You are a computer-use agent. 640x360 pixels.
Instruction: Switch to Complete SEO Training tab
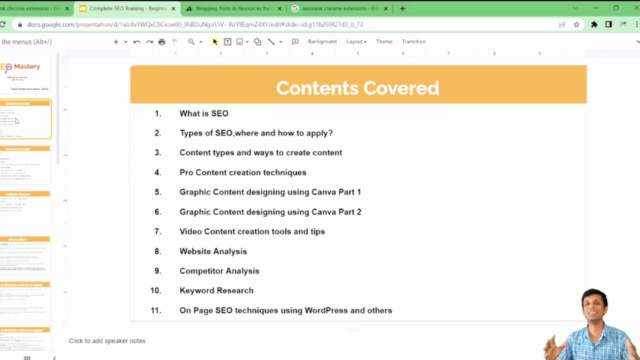[x=127, y=9]
